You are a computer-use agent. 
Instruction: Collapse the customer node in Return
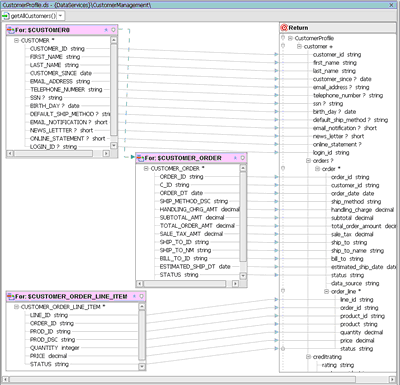(x=299, y=46)
